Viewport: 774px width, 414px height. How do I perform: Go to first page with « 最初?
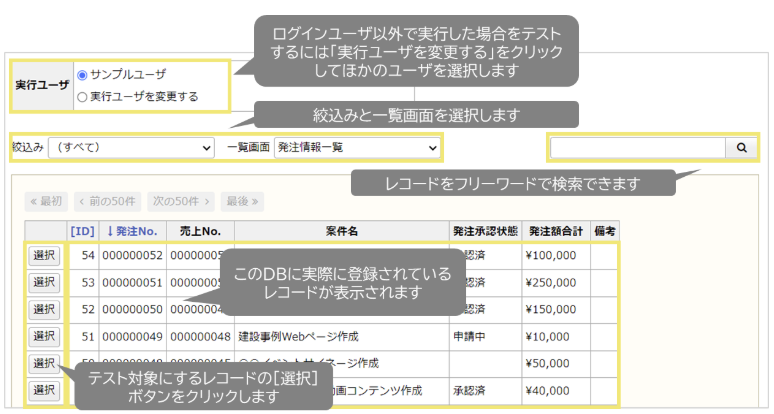coord(46,201)
